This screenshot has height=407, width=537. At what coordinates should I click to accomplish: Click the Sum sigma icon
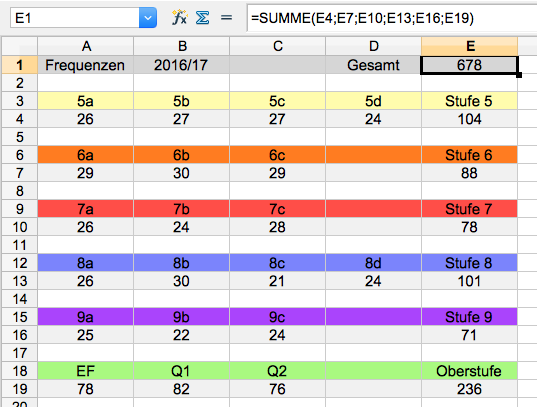coord(202,17)
